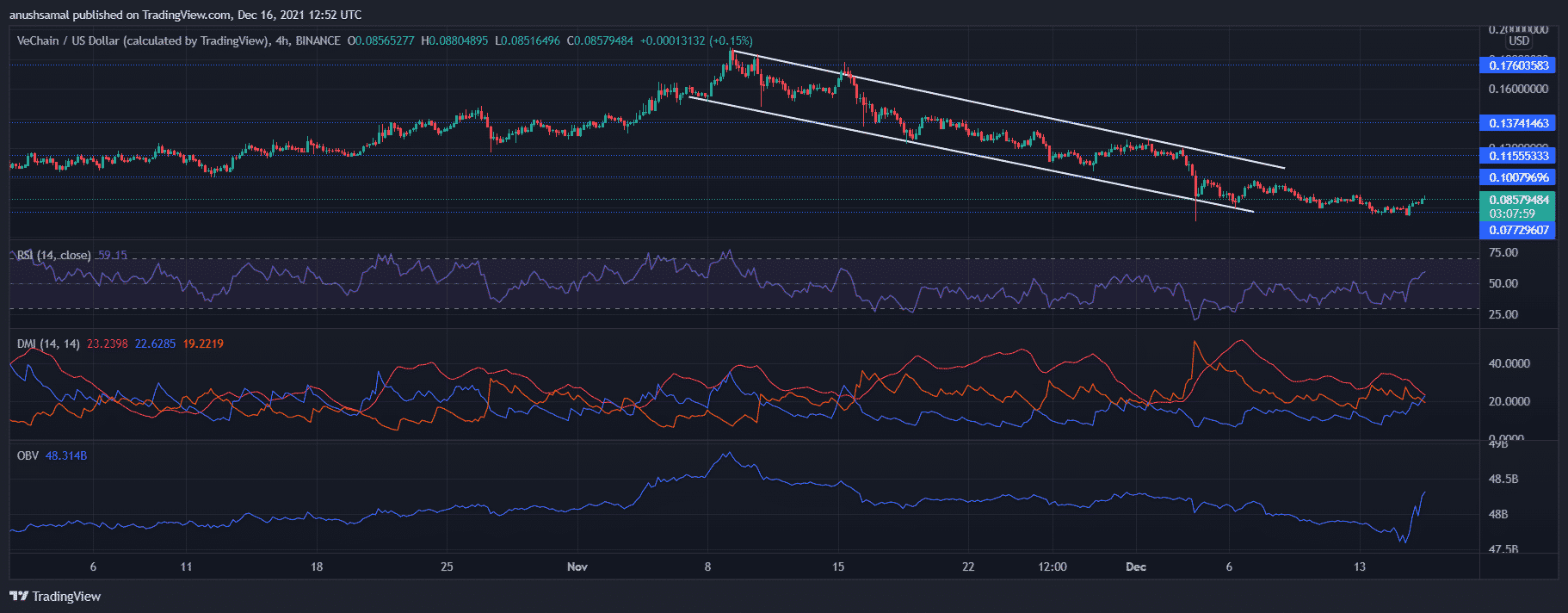Select the 0.10079696 price level label
1568x613 pixels.
point(1518,177)
